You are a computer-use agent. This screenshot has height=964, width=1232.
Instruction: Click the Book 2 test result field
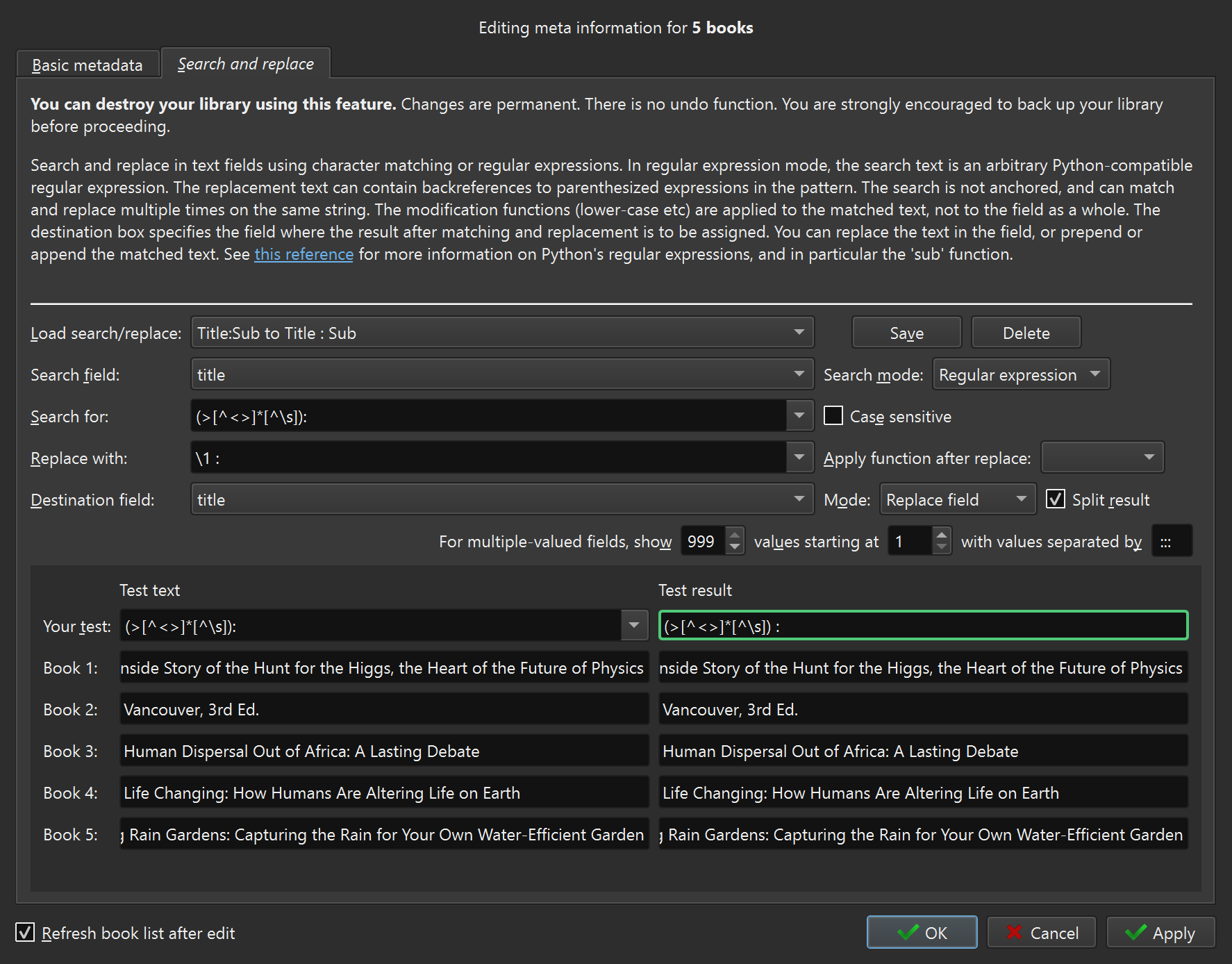923,709
